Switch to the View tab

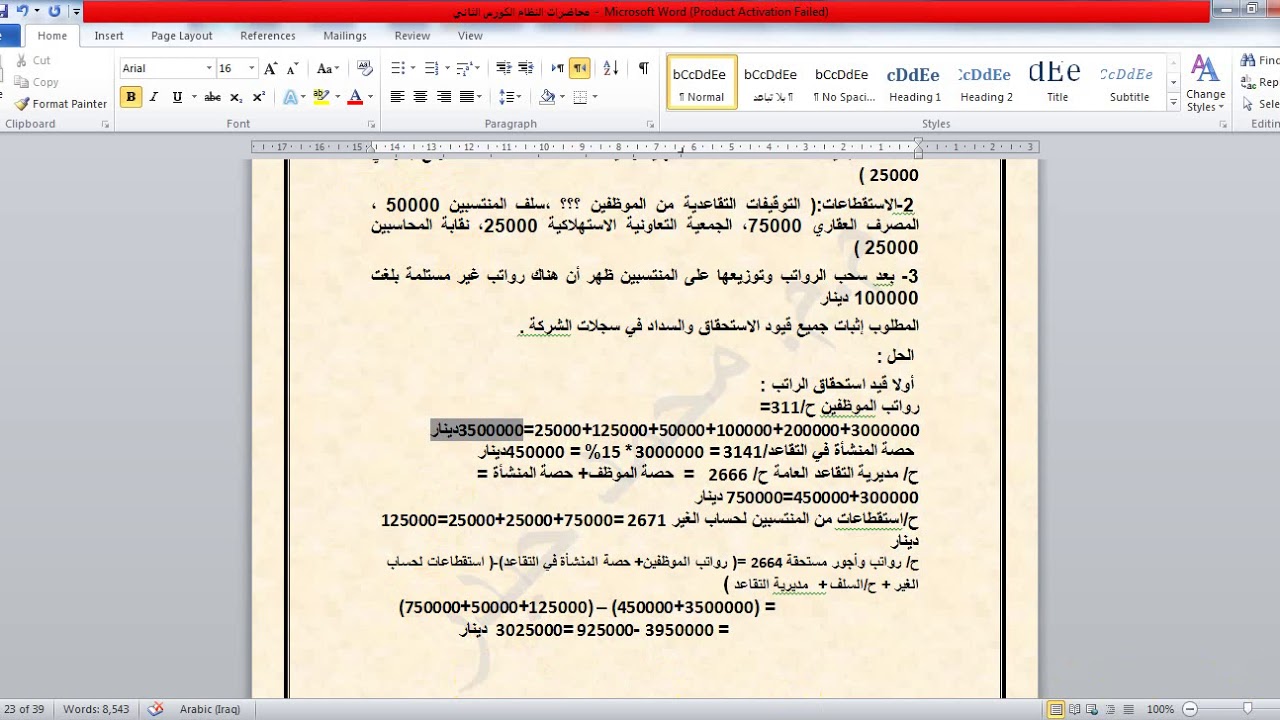[470, 36]
